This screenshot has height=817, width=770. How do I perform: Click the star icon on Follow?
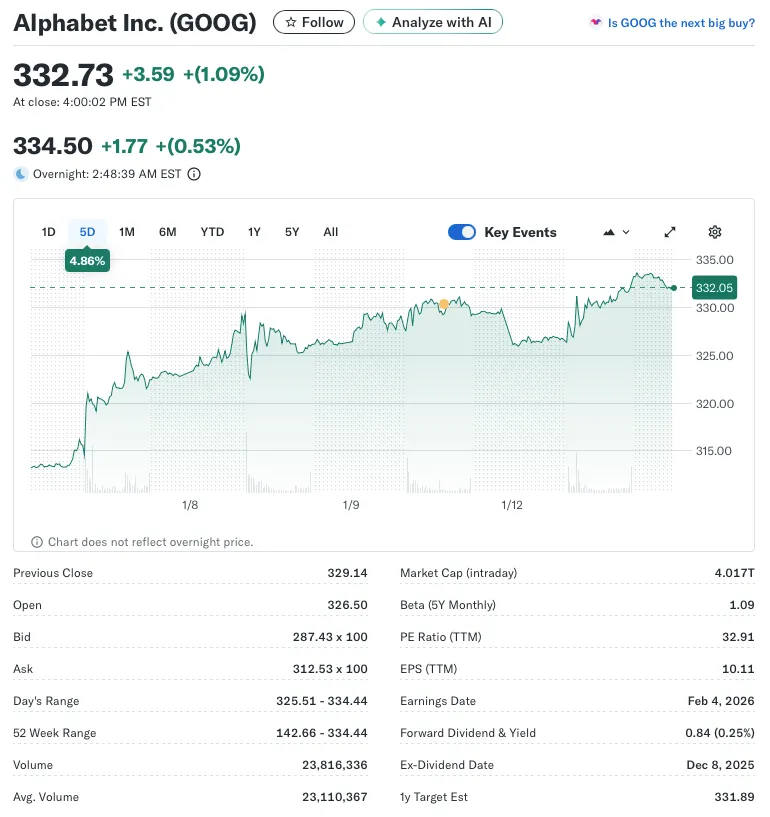(291, 22)
